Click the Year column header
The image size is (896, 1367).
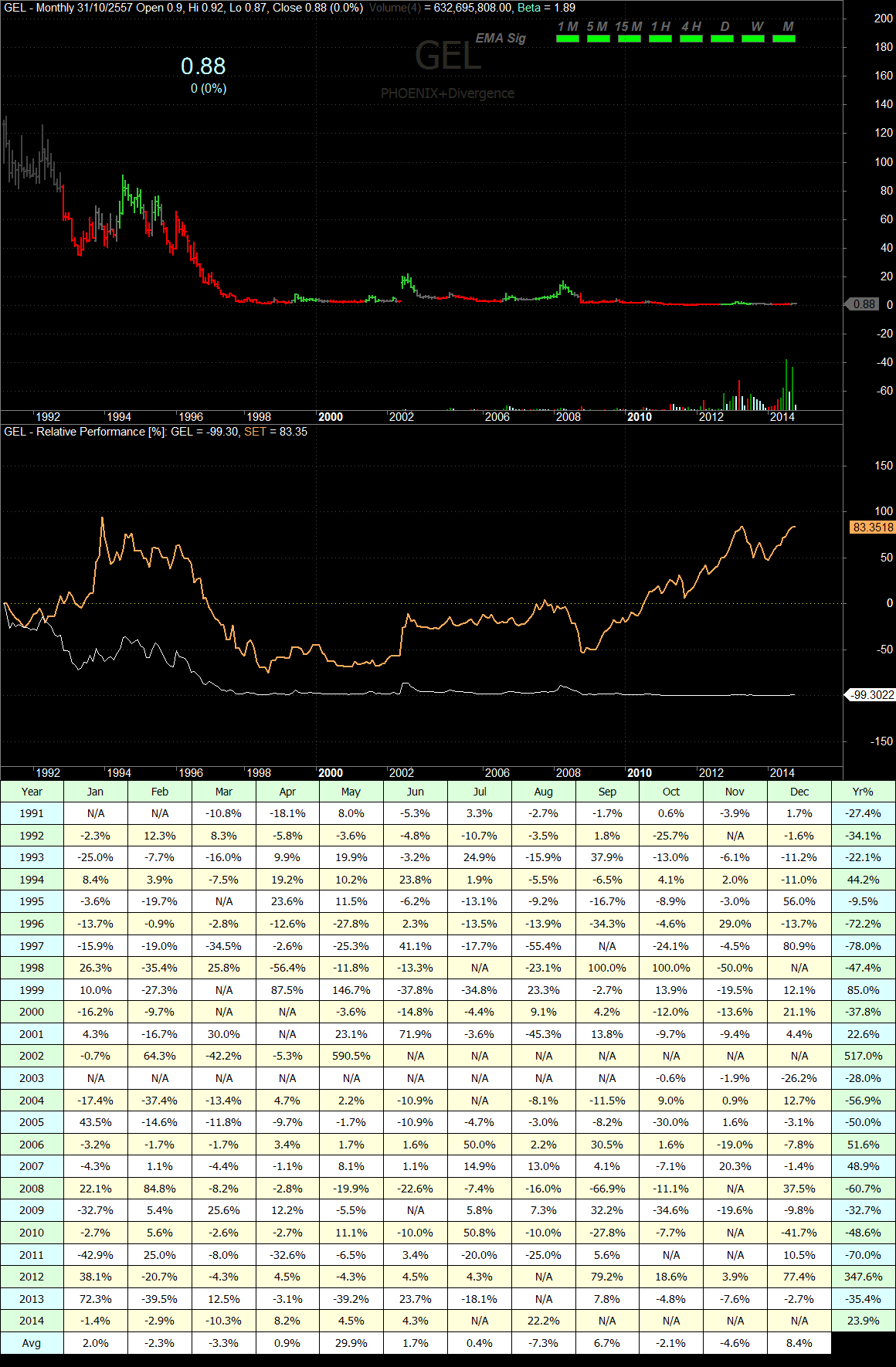coord(32,792)
